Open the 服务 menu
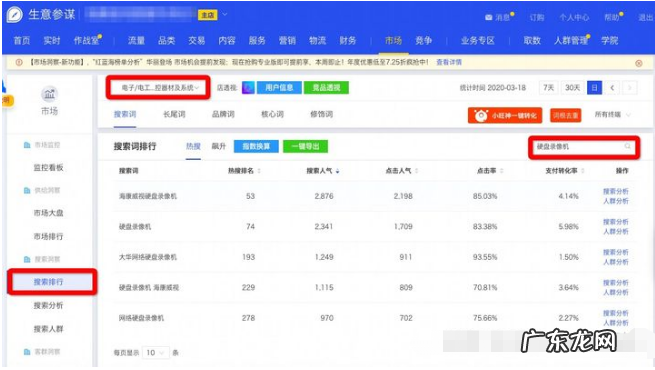Viewport: 655px width, 370px height. coord(257,41)
